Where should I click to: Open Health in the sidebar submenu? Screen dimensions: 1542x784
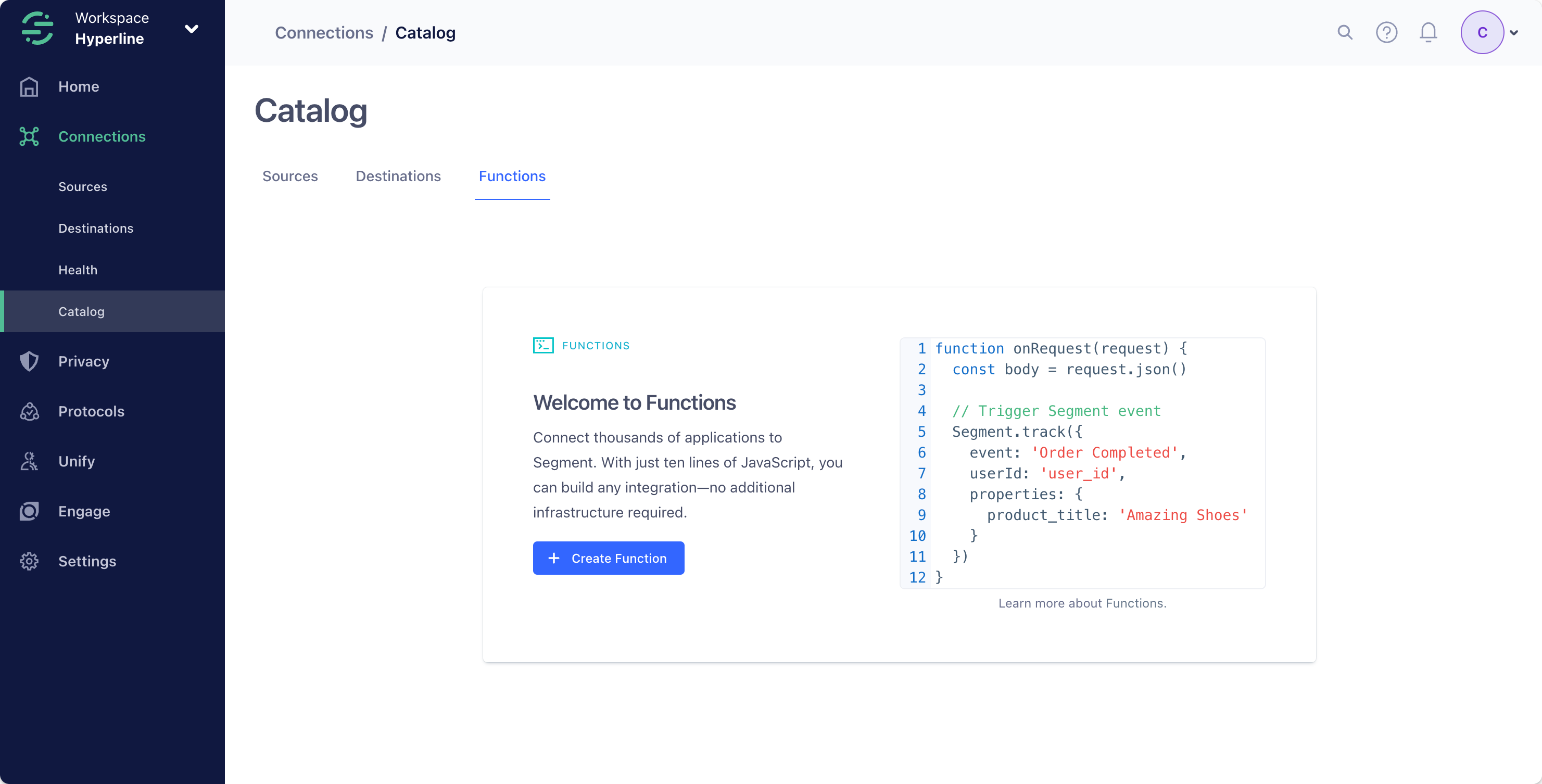coord(78,270)
